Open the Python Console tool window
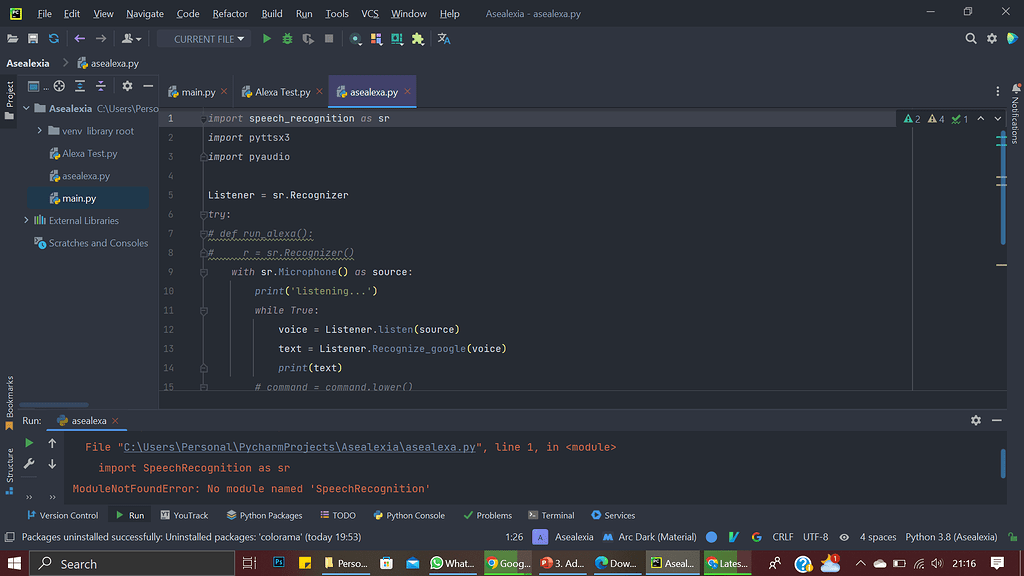Image resolution: width=1024 pixels, height=576 pixels. point(409,515)
